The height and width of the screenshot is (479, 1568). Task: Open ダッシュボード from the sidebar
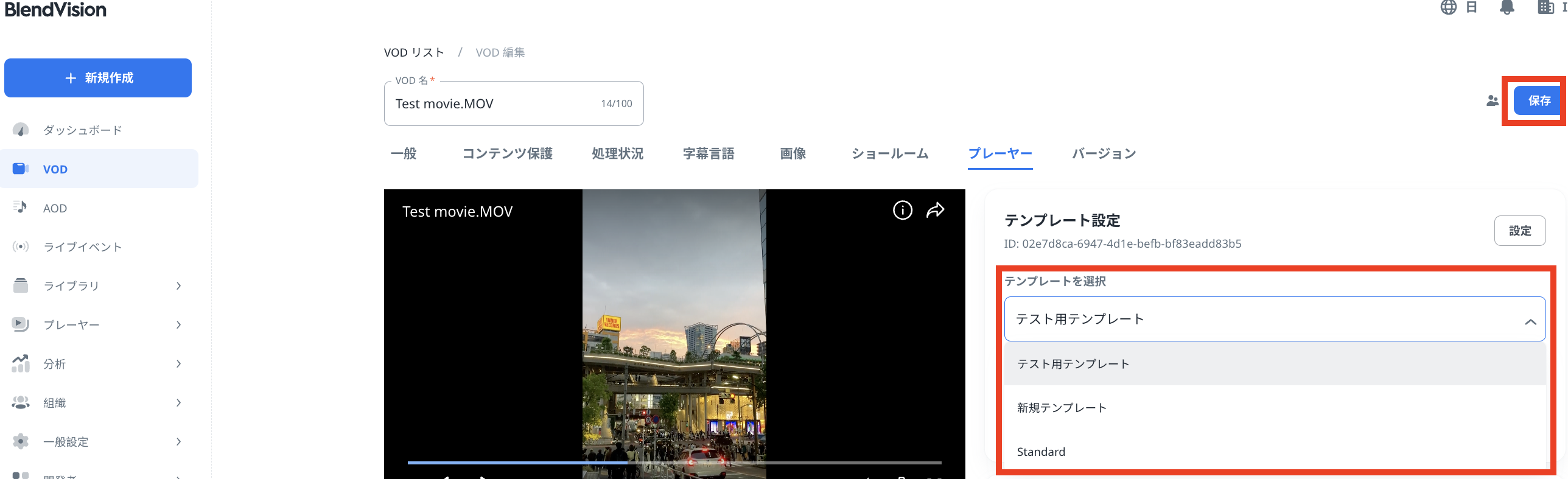click(82, 130)
